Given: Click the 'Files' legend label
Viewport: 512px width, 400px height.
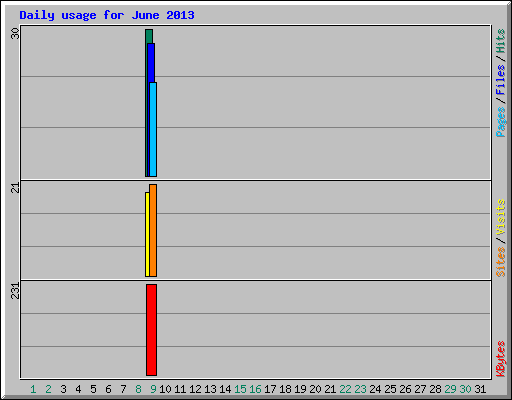Looking at the screenshot, I should click(x=500, y=79).
